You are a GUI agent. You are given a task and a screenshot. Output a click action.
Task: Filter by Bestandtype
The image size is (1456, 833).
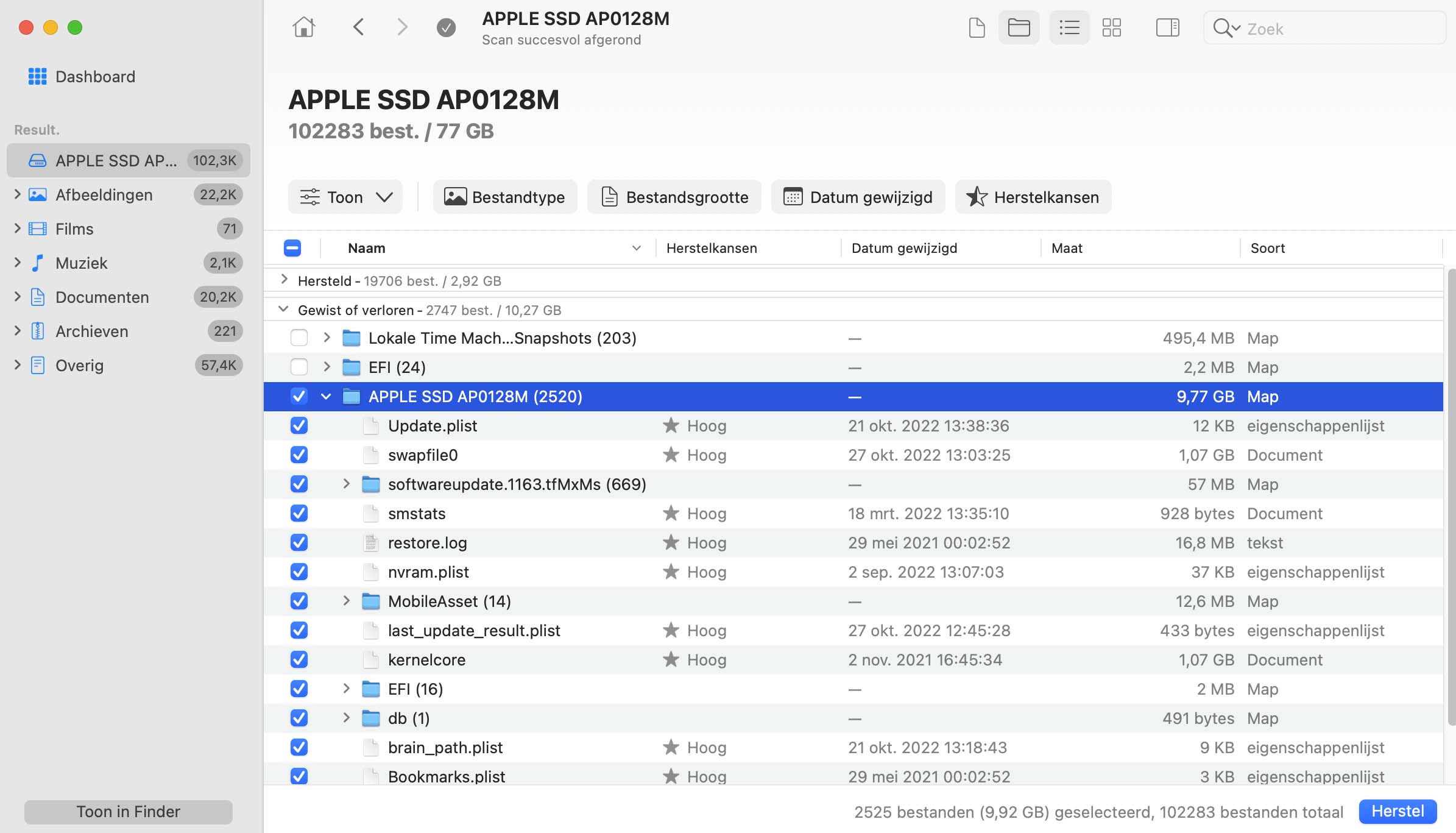click(505, 197)
